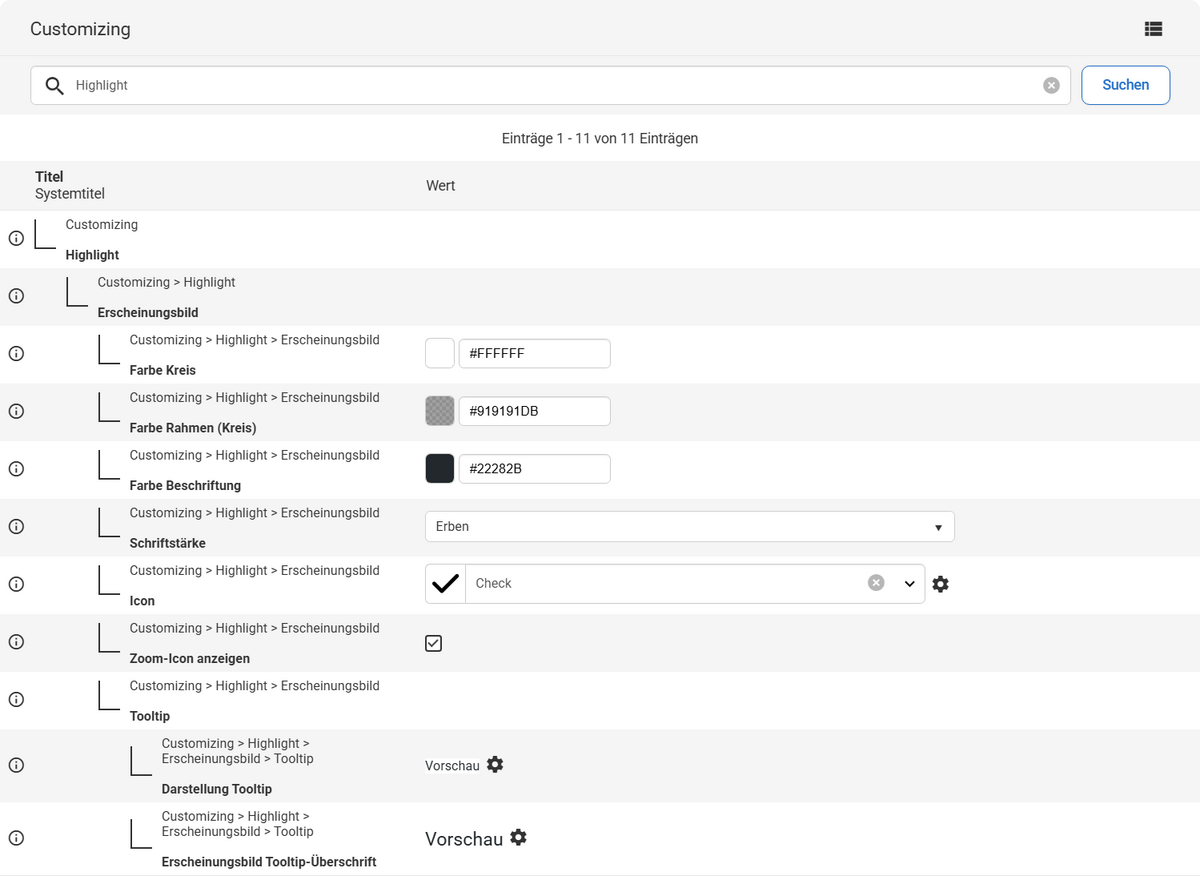Select the Farbe Kreis entry
This screenshot has height=876, width=1200.
pyautogui.click(x=163, y=370)
